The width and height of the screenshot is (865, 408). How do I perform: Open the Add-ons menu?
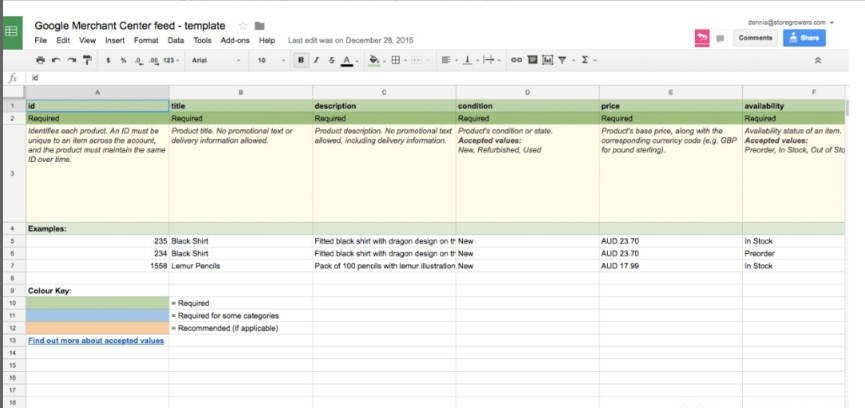[235, 40]
